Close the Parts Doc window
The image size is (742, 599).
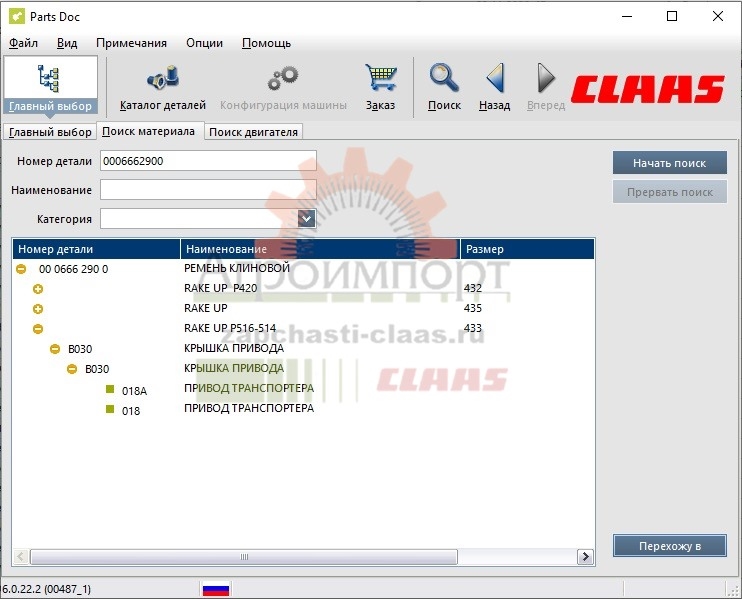pos(717,17)
